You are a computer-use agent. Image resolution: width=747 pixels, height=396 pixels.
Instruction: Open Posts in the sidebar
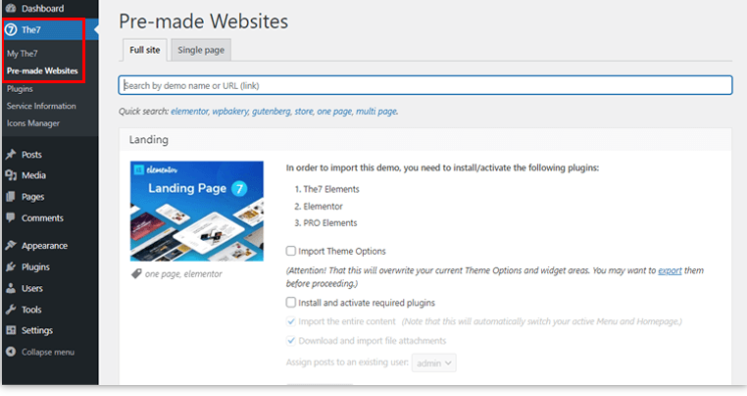(x=31, y=154)
